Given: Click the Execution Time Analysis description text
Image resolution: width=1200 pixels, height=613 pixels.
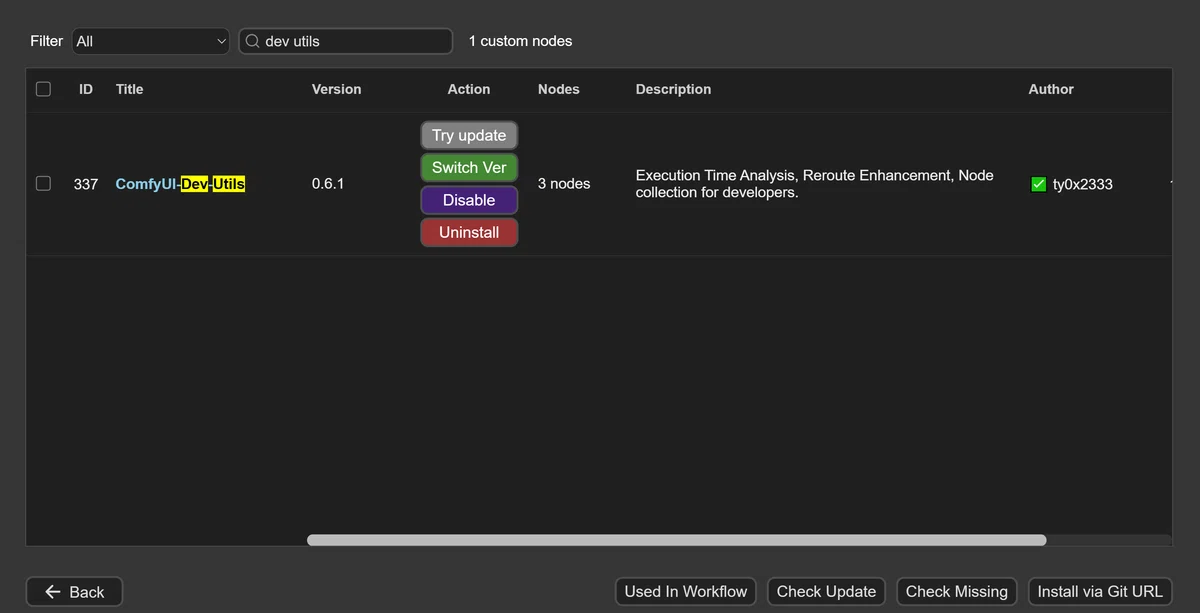Looking at the screenshot, I should (x=815, y=184).
